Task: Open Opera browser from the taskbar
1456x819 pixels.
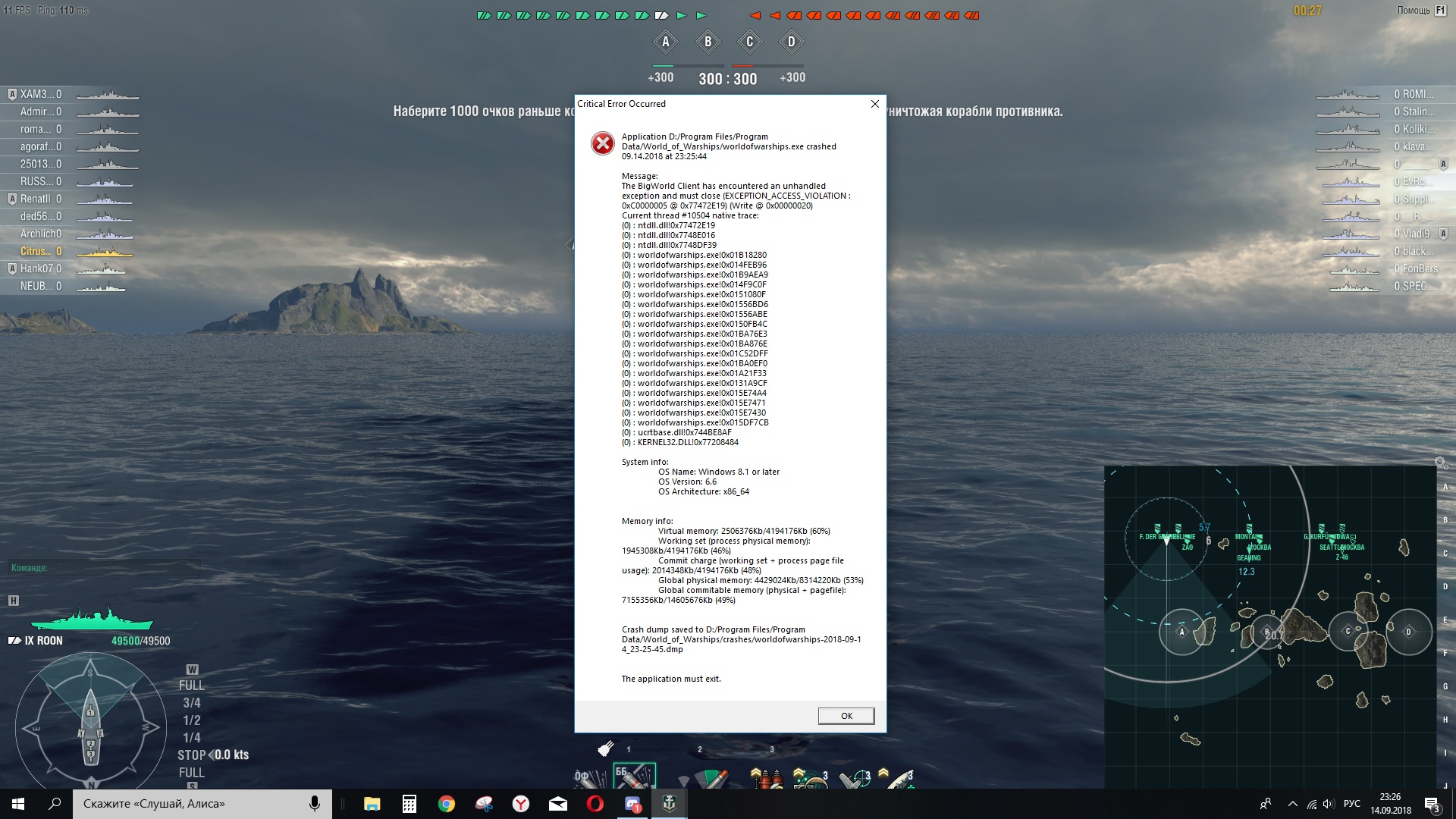Action: 595,804
